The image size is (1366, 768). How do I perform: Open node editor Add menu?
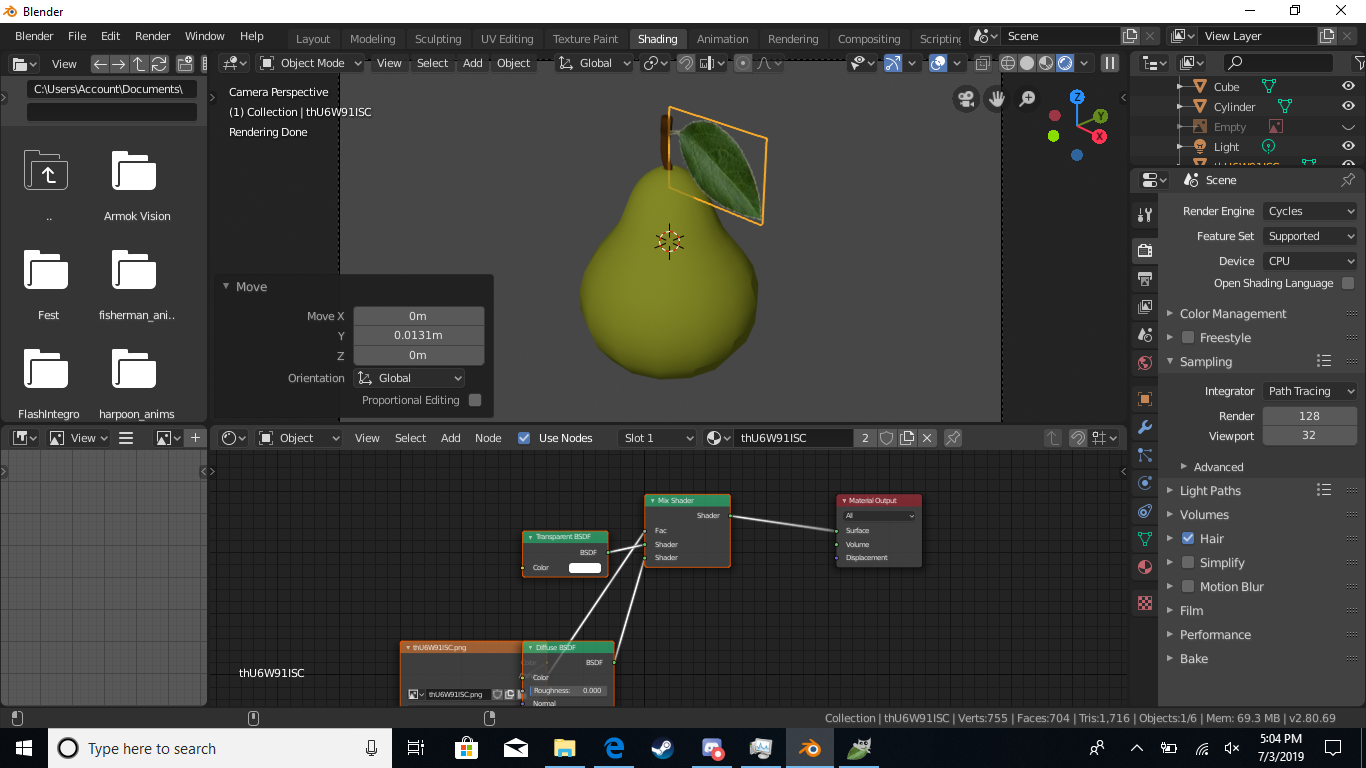451,438
